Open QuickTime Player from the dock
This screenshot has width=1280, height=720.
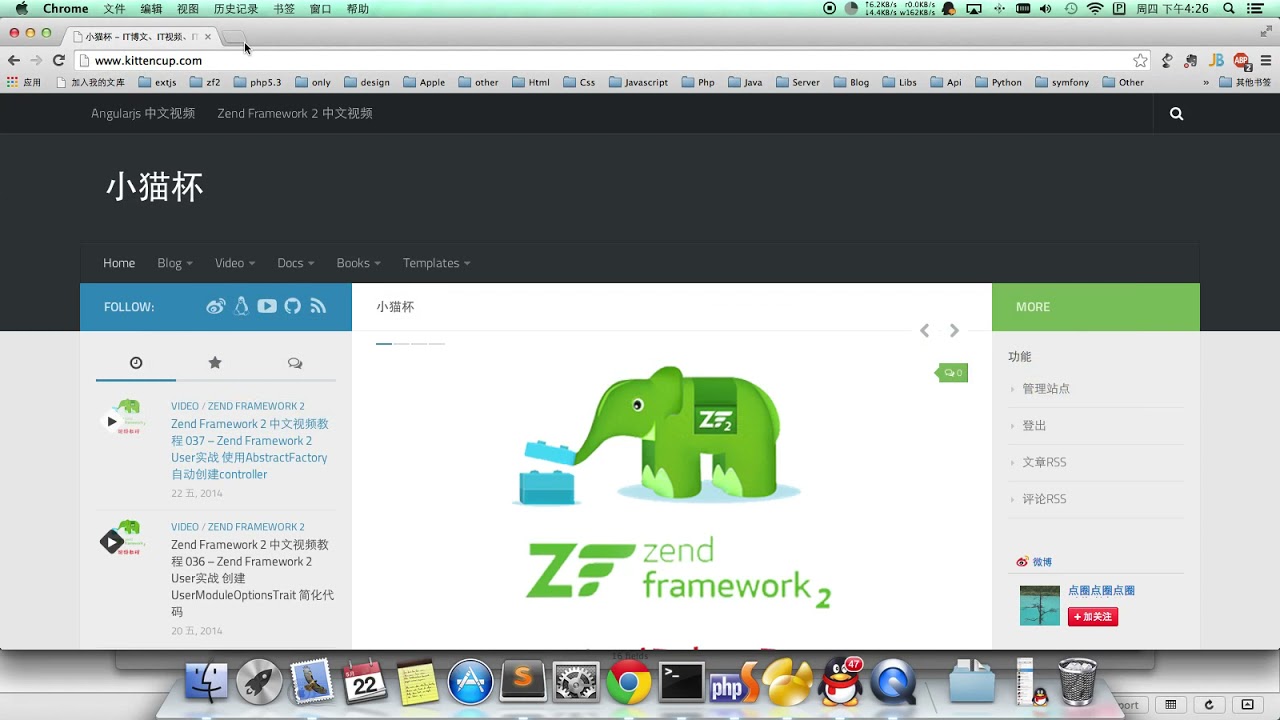click(893, 682)
